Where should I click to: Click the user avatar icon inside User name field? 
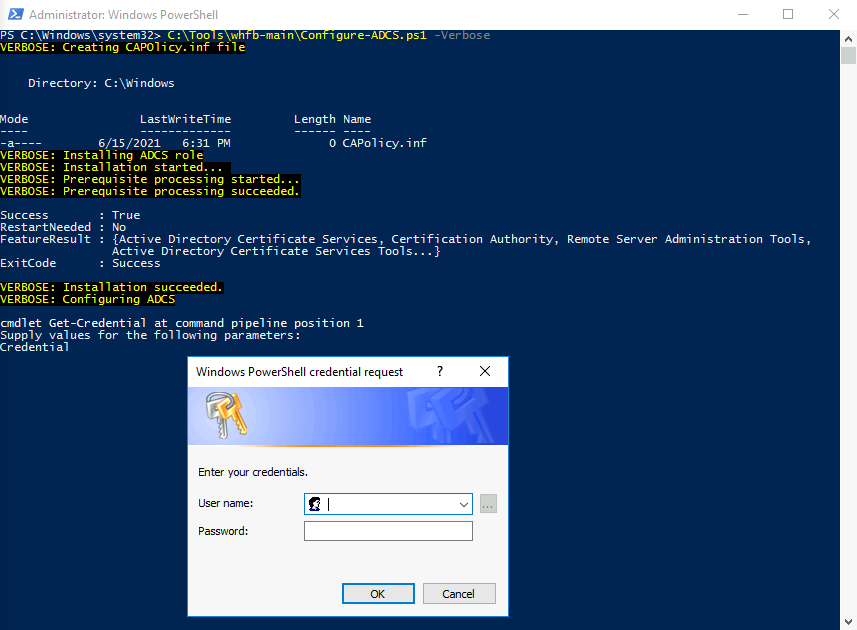coord(313,504)
